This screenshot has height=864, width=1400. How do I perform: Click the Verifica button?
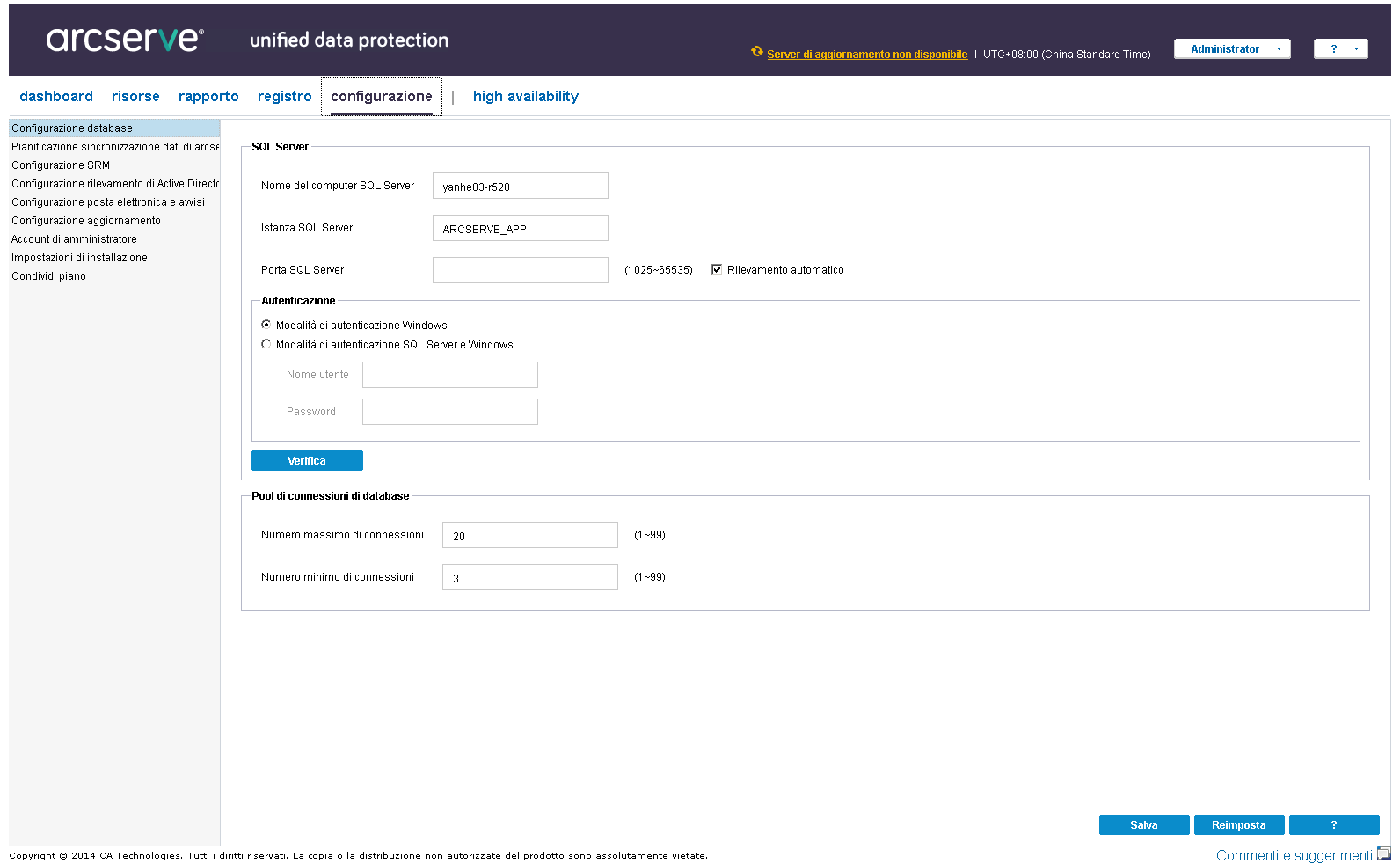(x=306, y=461)
